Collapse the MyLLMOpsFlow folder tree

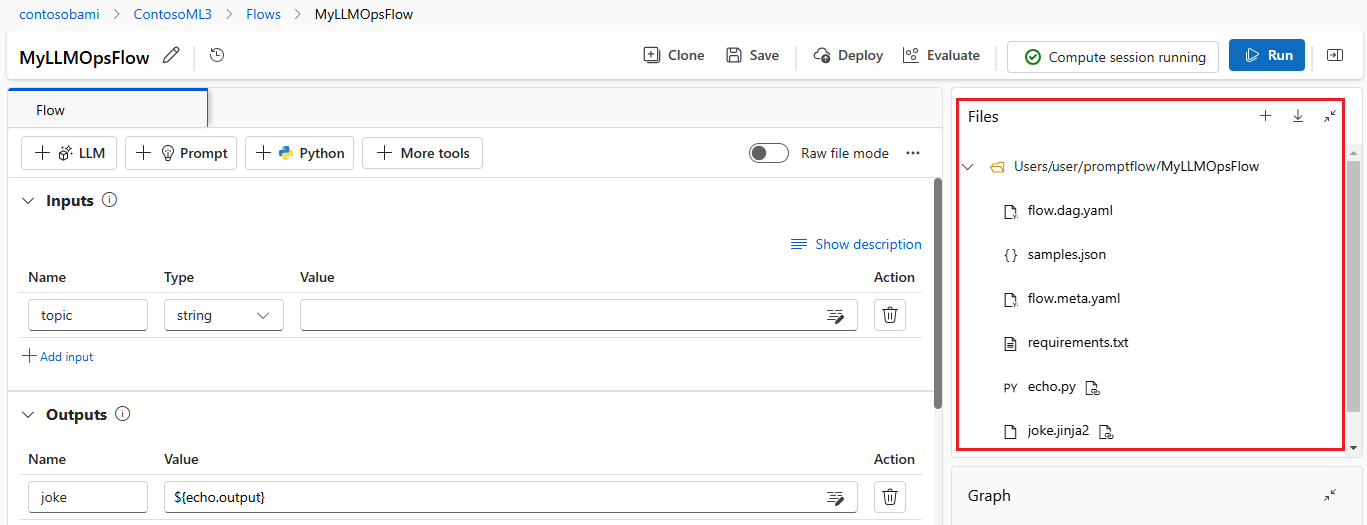click(x=968, y=167)
